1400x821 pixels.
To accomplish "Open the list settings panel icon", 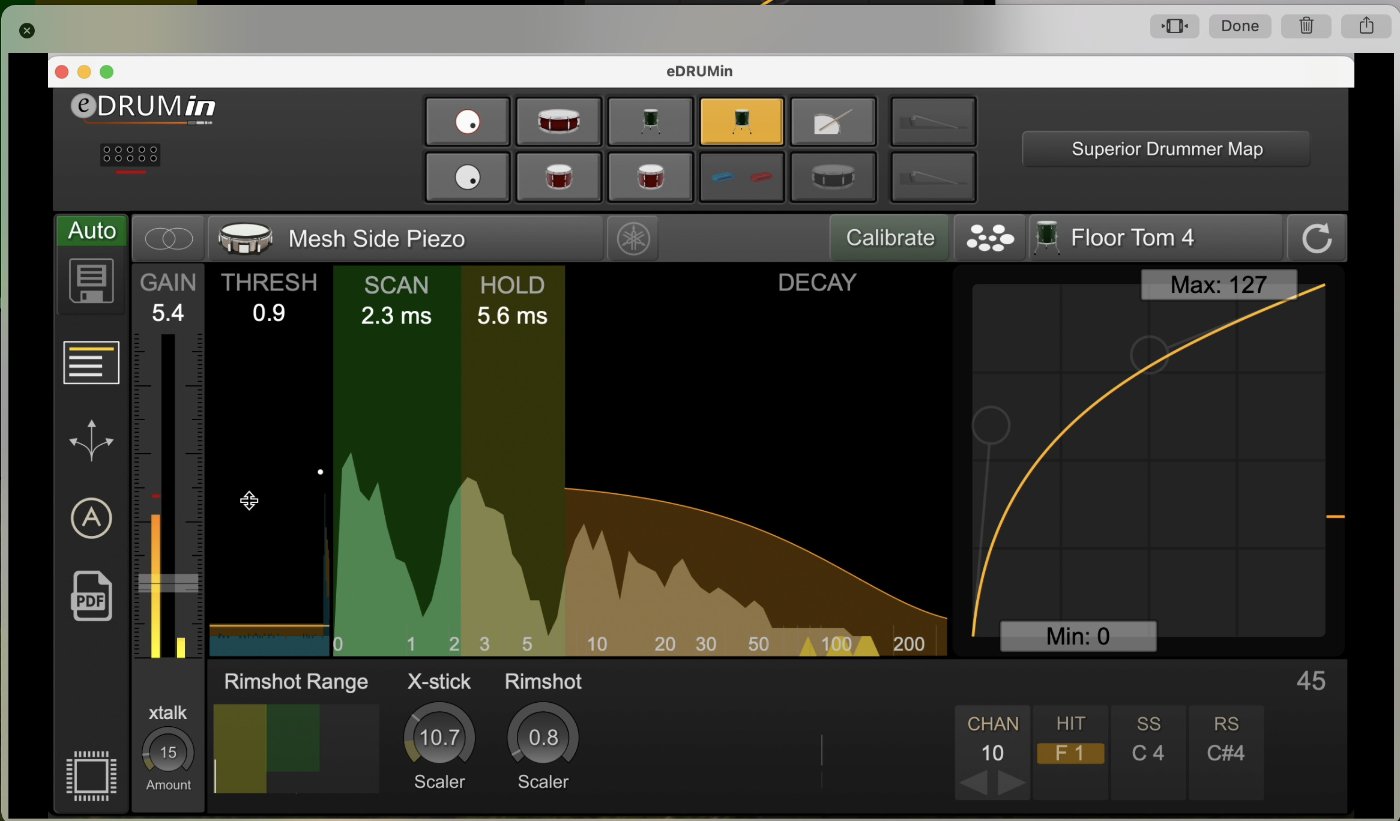I will (x=91, y=362).
